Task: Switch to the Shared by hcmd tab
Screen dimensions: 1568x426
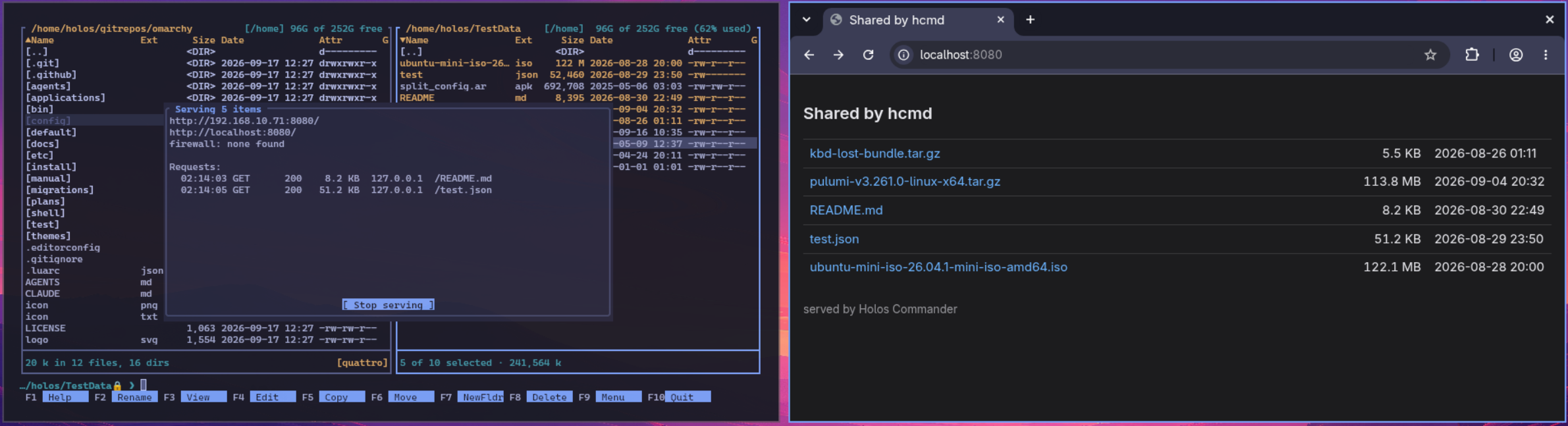Action: 918,20
